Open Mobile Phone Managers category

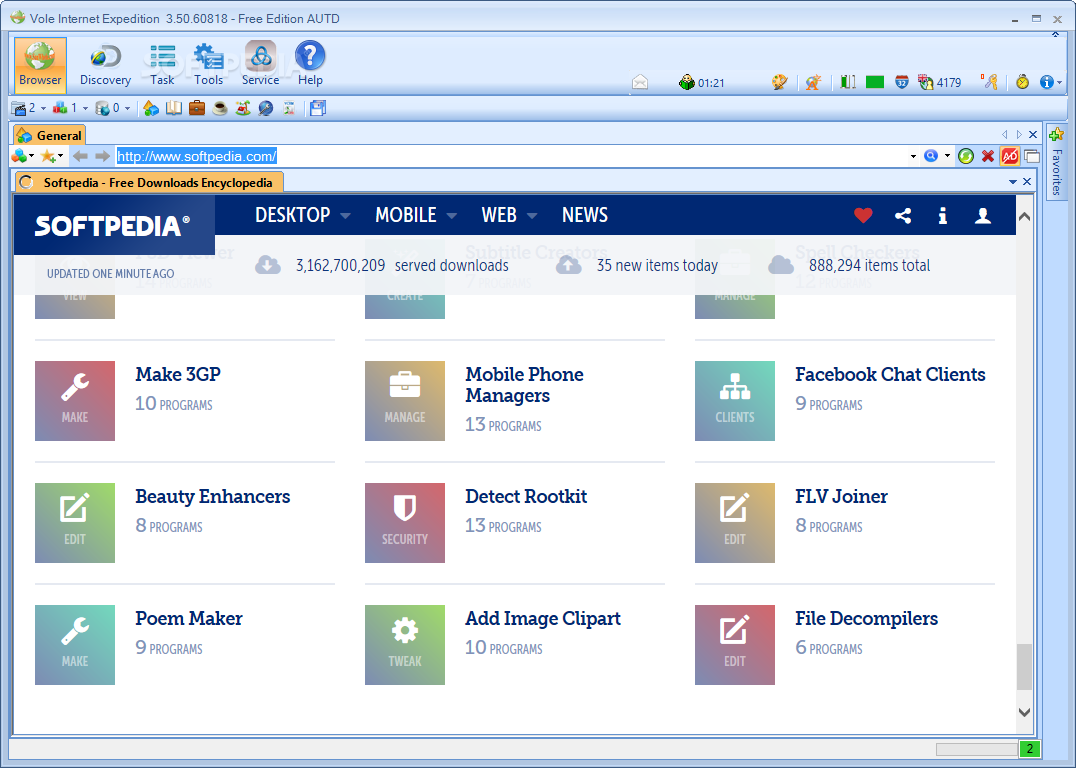click(524, 384)
